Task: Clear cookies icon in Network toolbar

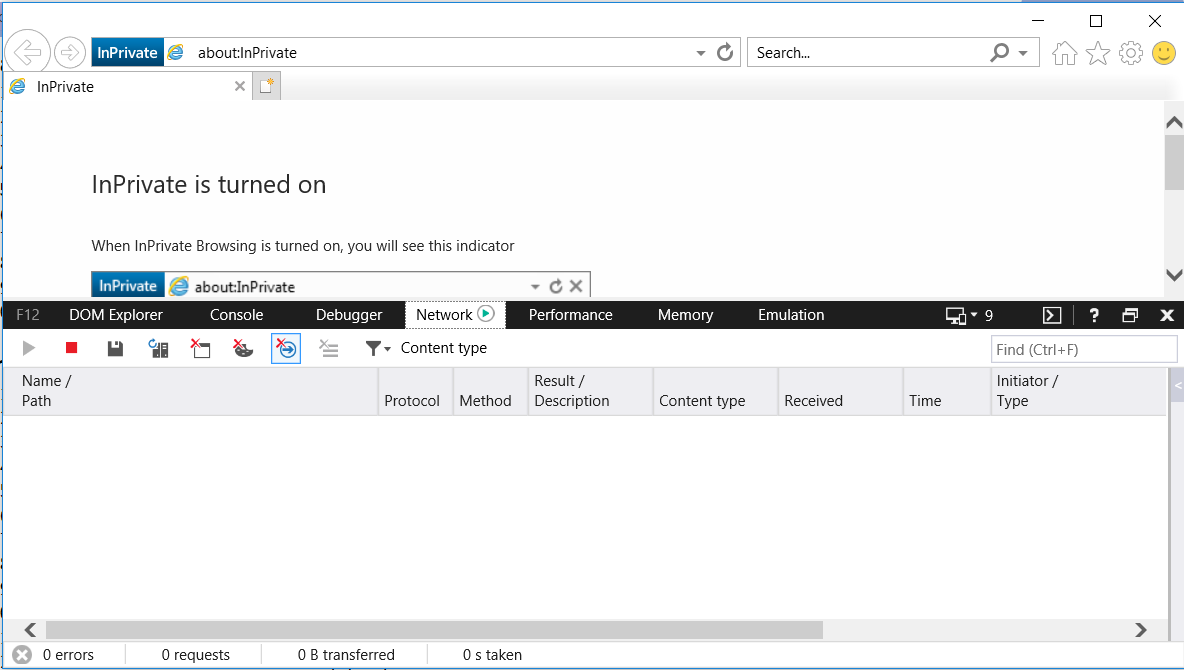Action: (243, 348)
